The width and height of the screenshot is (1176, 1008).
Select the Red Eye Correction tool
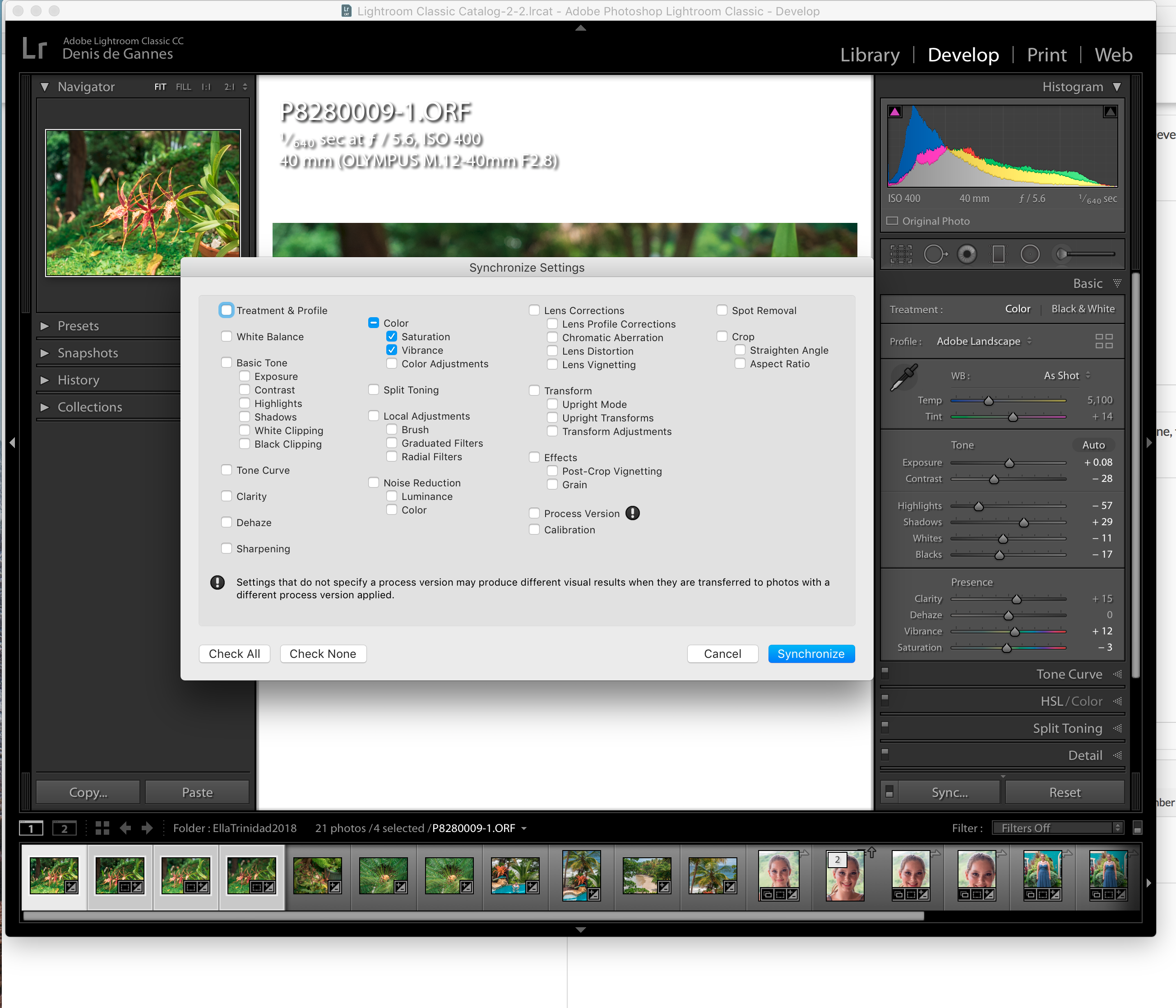click(x=967, y=254)
